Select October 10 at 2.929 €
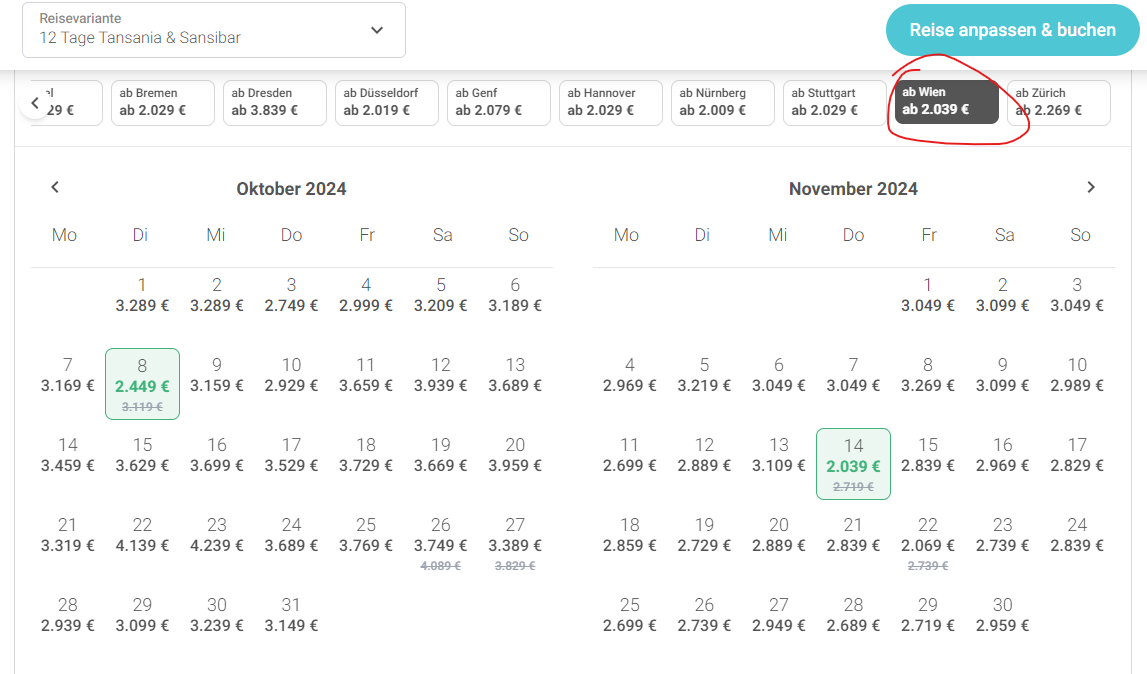Viewport: 1147px width, 674px height. [292, 375]
